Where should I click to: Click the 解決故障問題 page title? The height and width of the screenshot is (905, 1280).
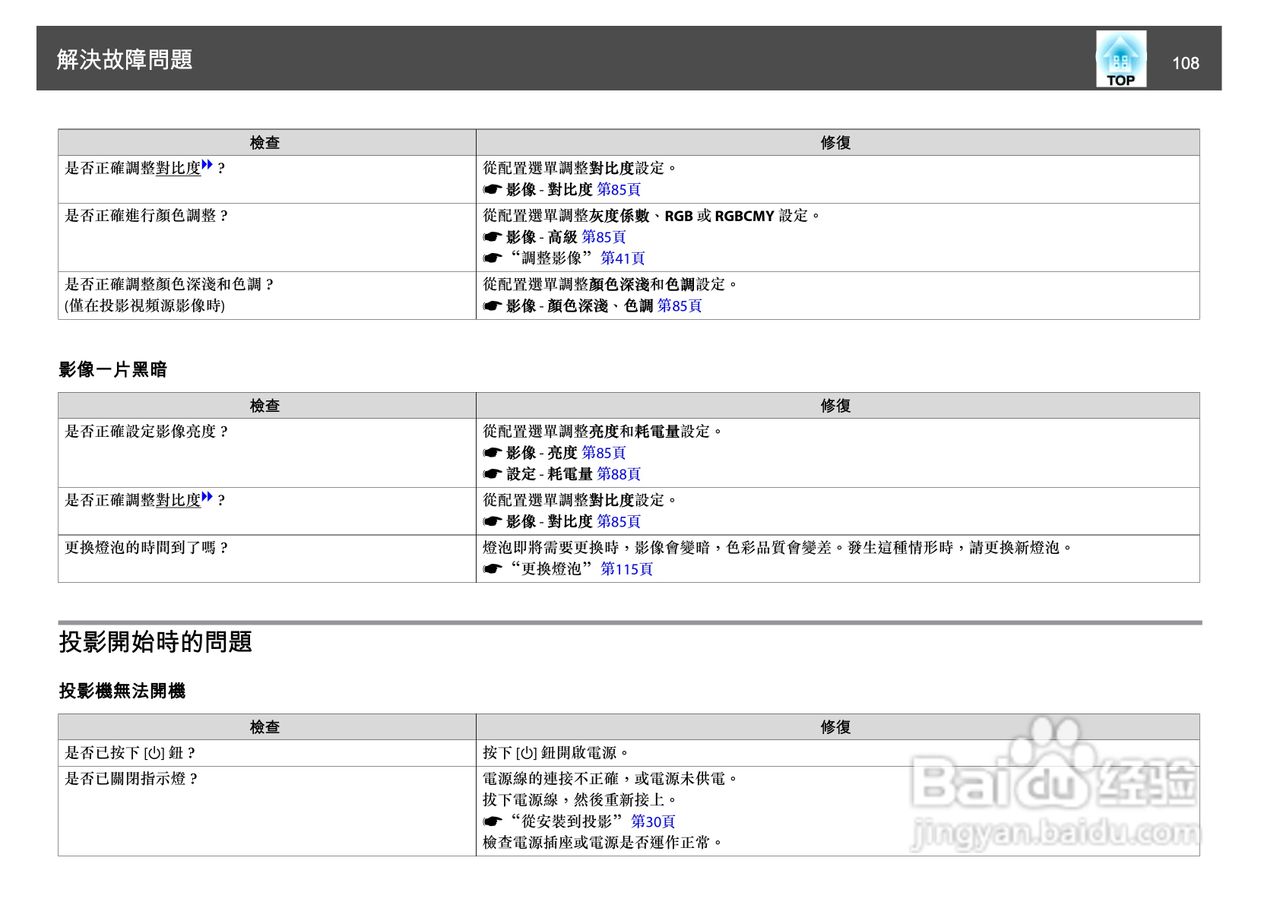point(124,60)
